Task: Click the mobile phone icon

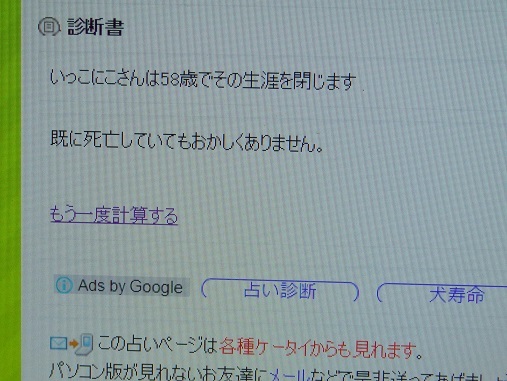Action: click(x=85, y=344)
